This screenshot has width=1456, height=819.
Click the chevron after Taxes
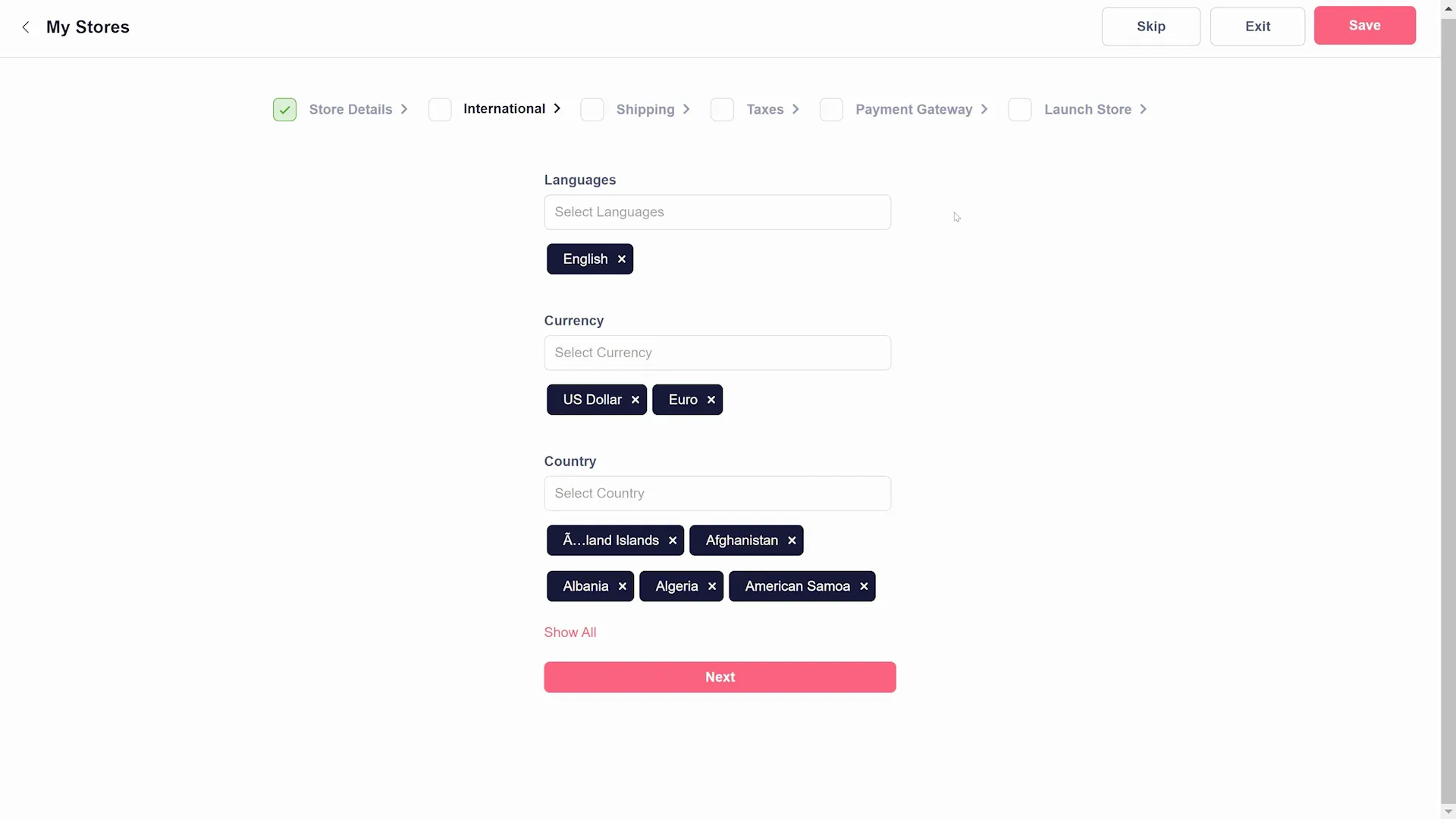[795, 109]
